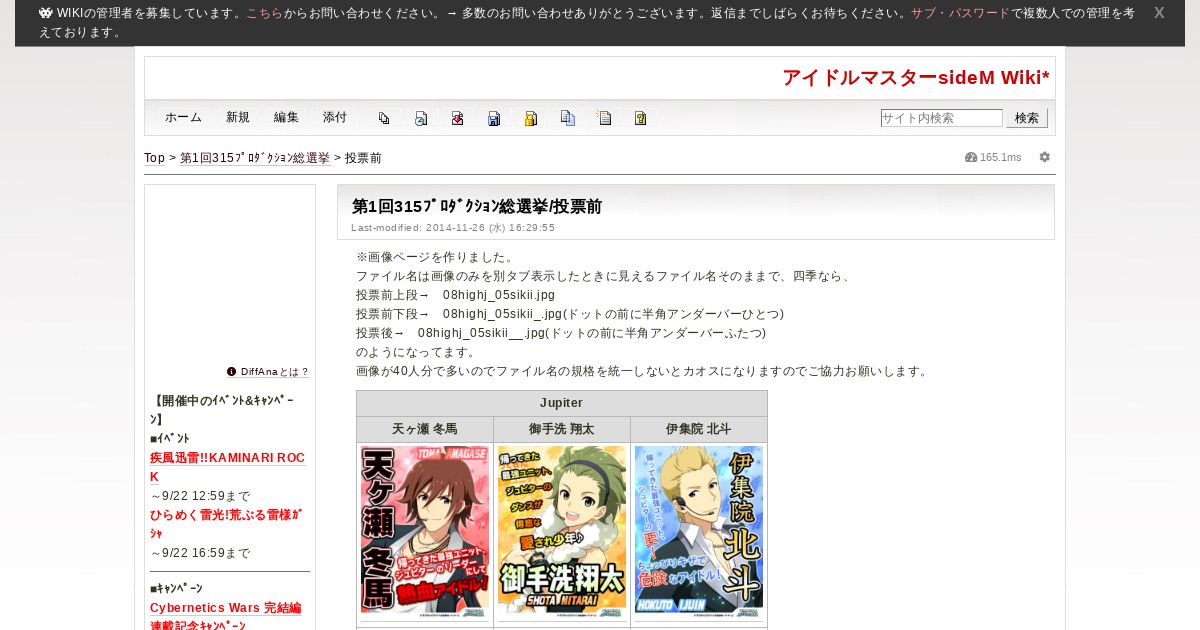Screen dimensions: 1200x630
Task: Click the copy page icon in toolbar
Action: point(384,118)
